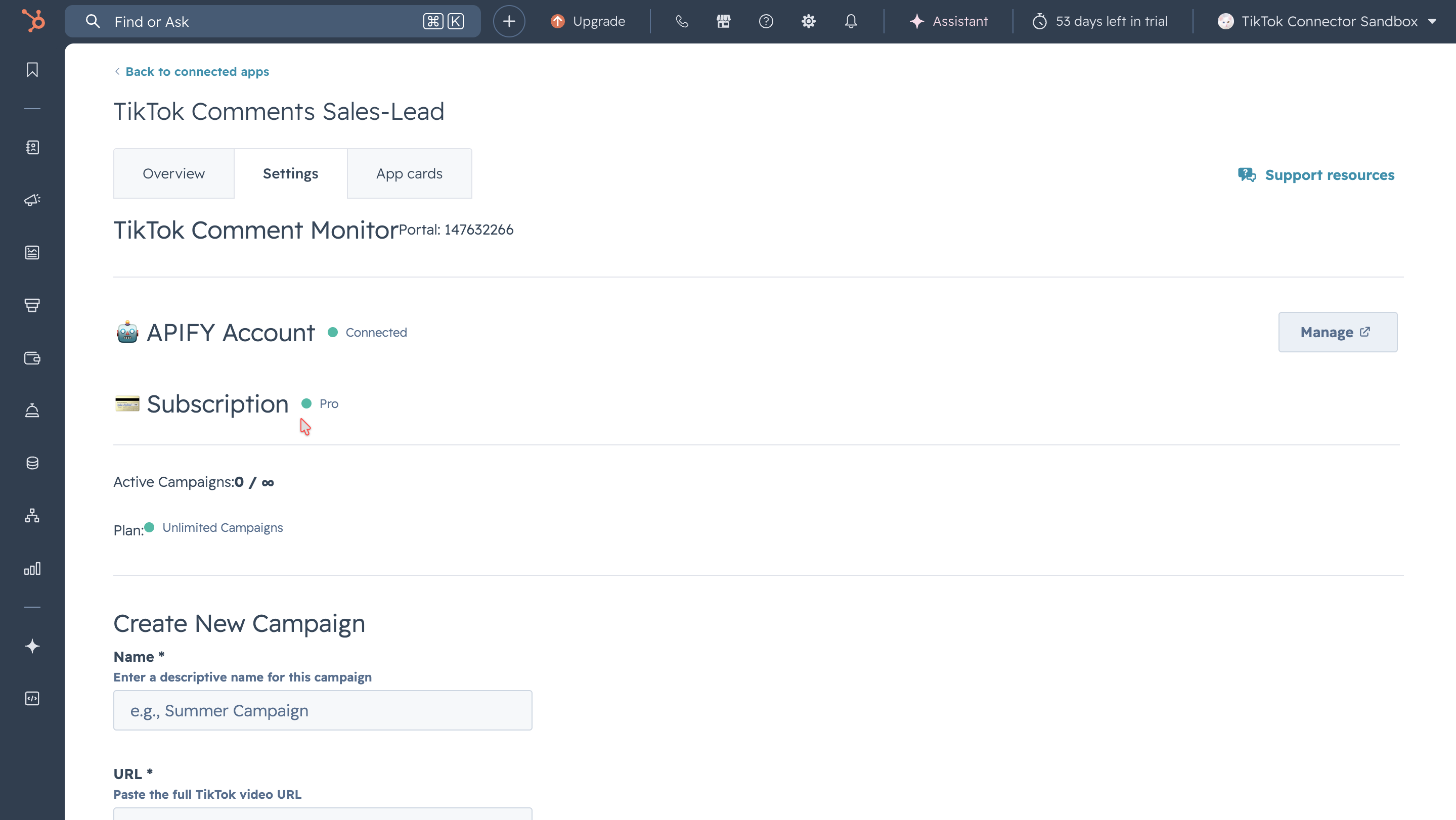Click the 'Enter a descriptive name' hint text
This screenshot has height=820, width=1456.
coord(242,677)
